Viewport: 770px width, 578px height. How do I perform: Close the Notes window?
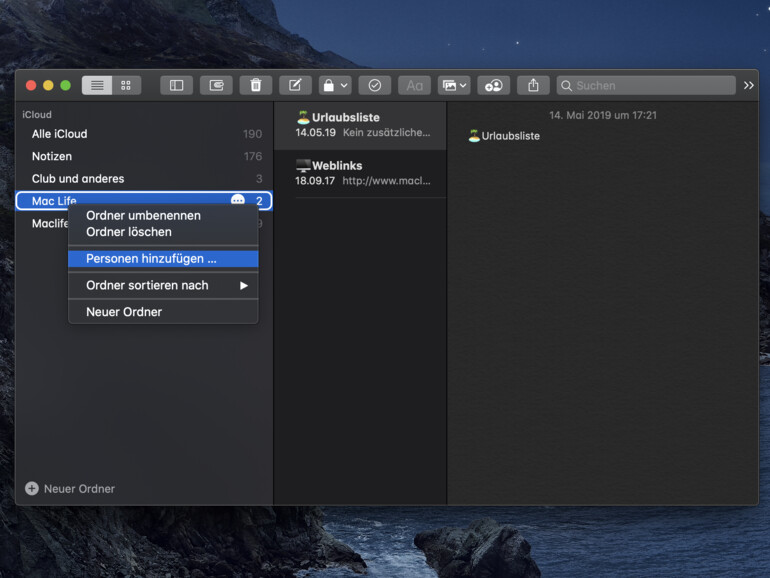pyautogui.click(x=31, y=85)
